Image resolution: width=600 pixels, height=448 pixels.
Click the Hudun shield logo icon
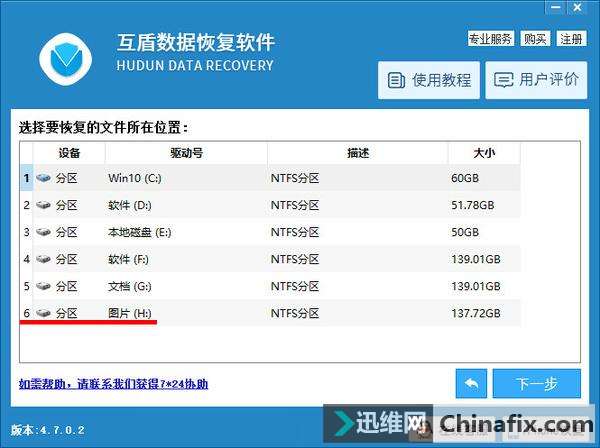(65, 59)
